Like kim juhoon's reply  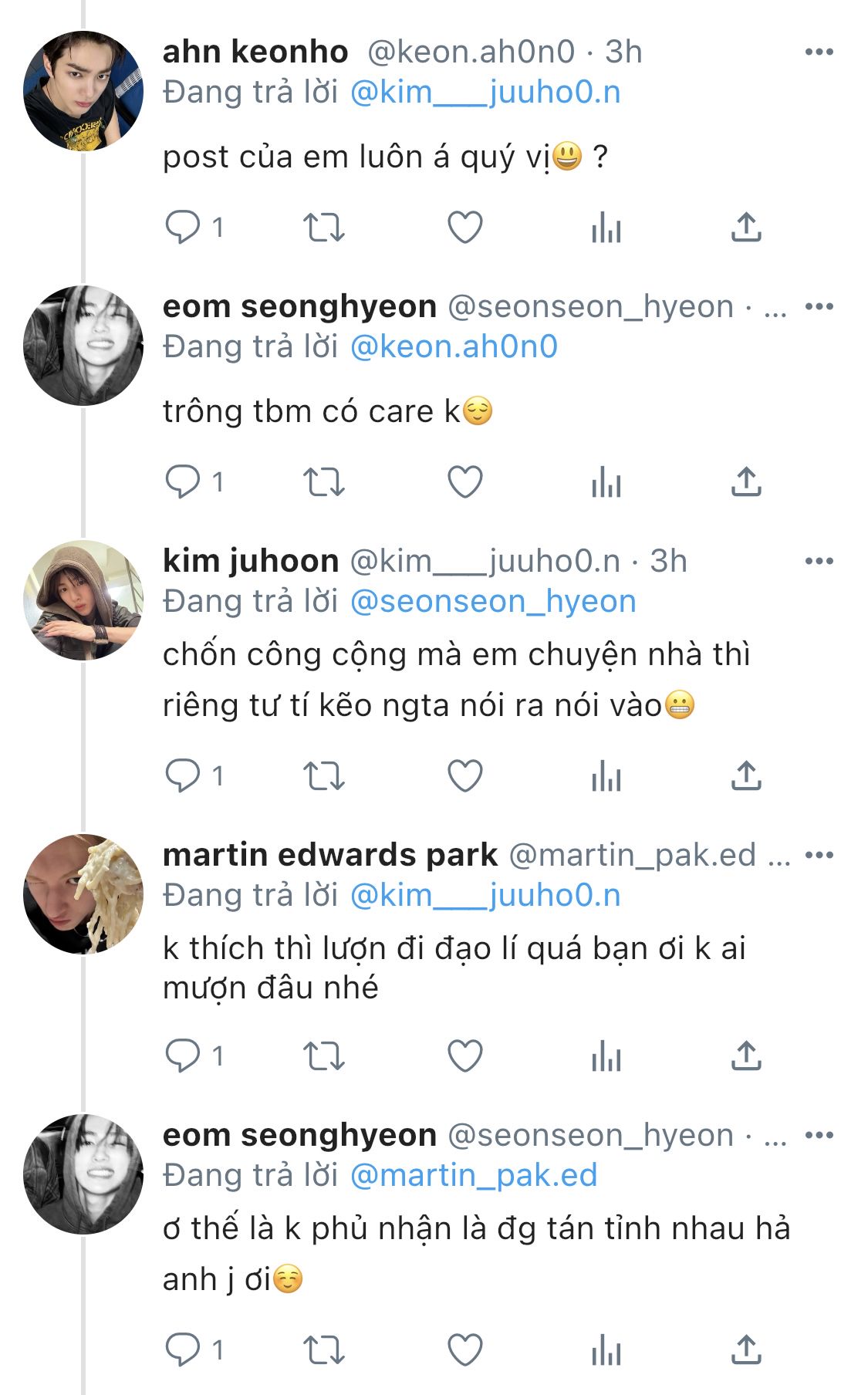465,775
